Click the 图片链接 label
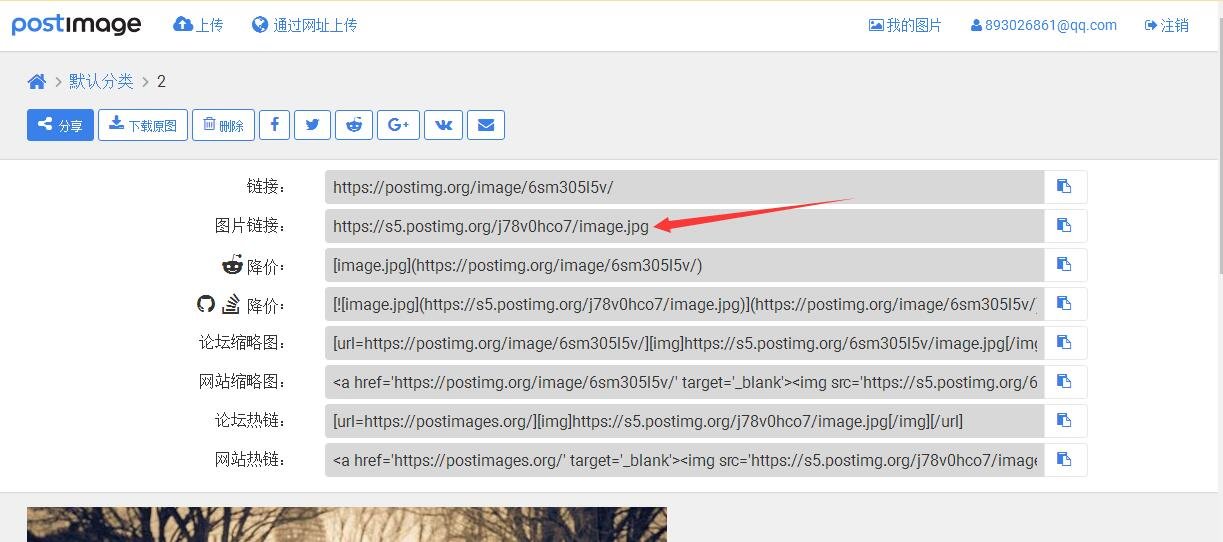The image size is (1223, 542). (250, 226)
